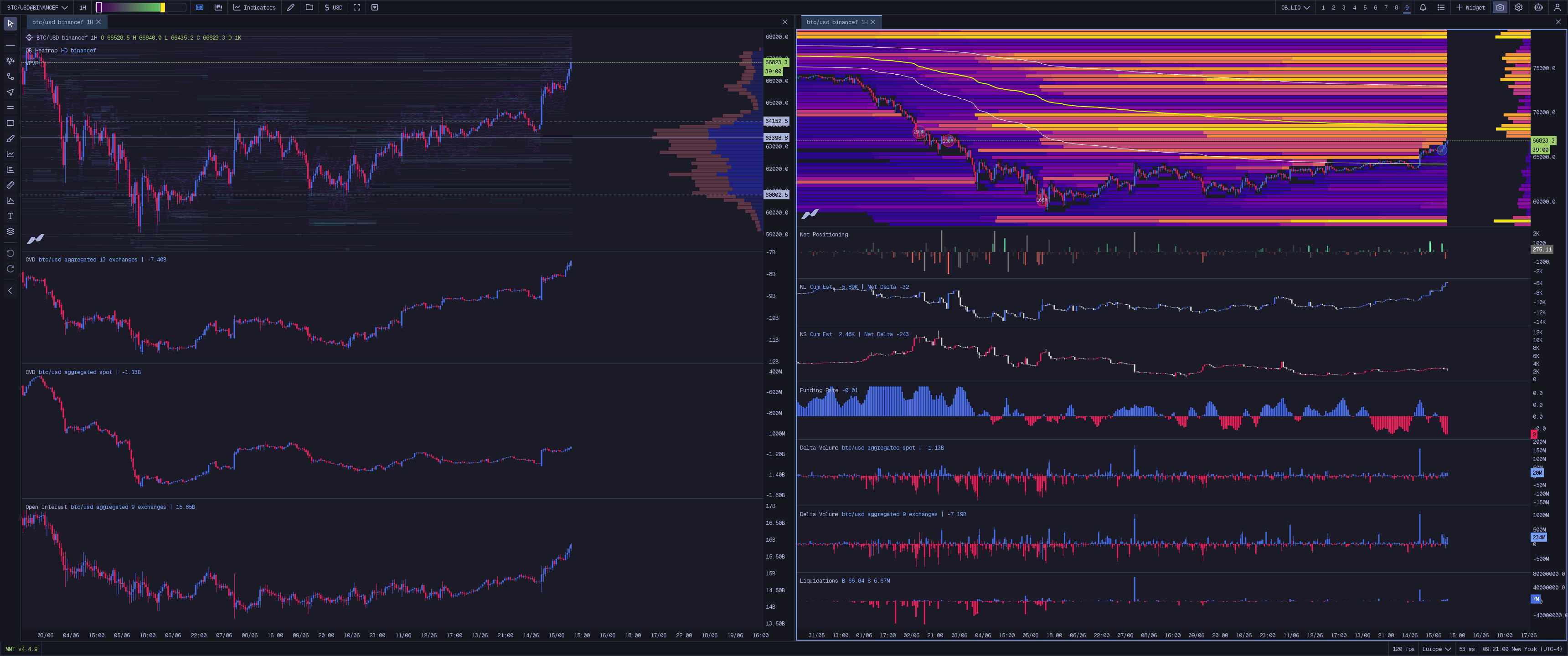Click the 63398.8 price level marker

(776, 138)
